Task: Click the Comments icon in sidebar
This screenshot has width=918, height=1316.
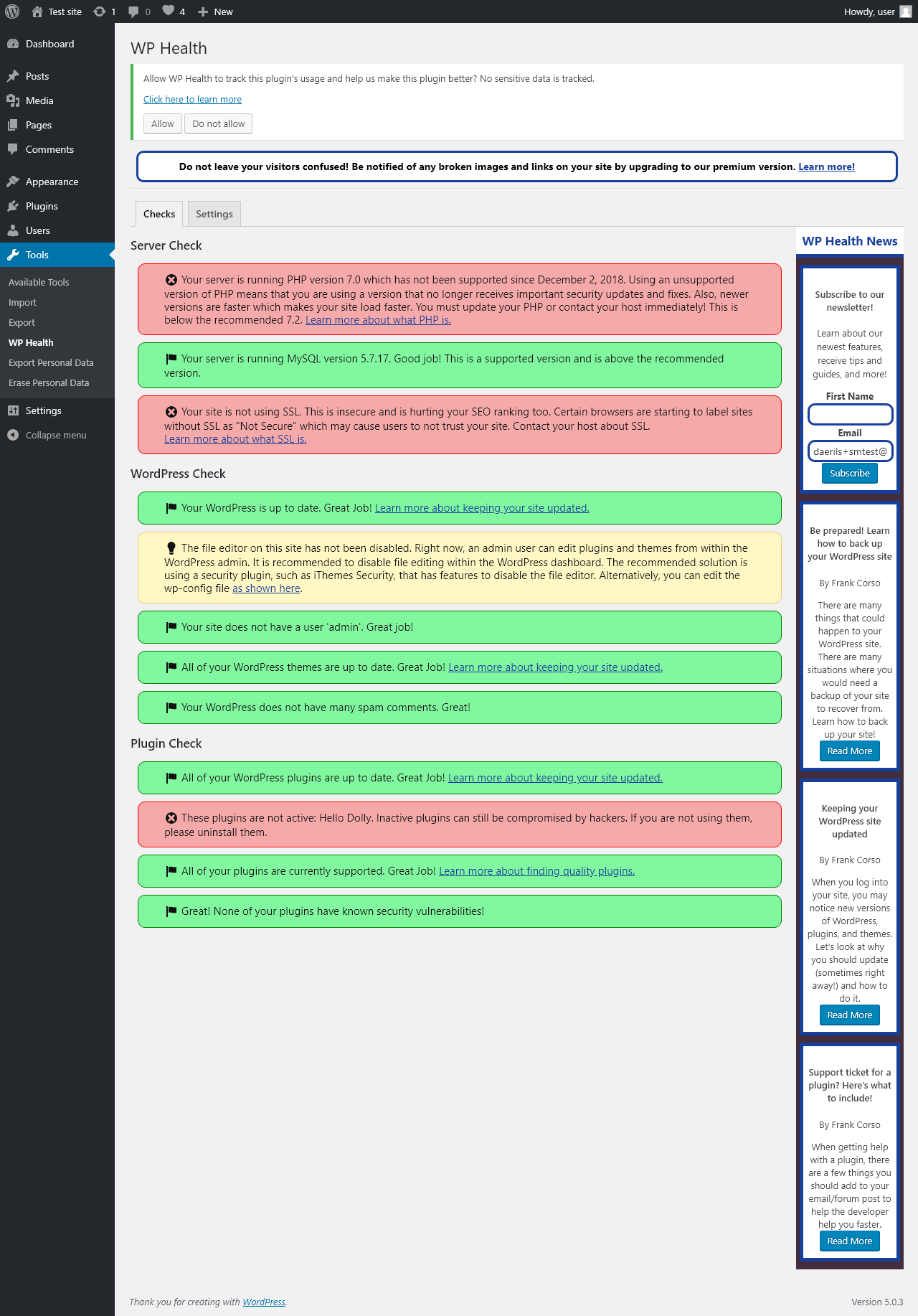Action: [13, 149]
